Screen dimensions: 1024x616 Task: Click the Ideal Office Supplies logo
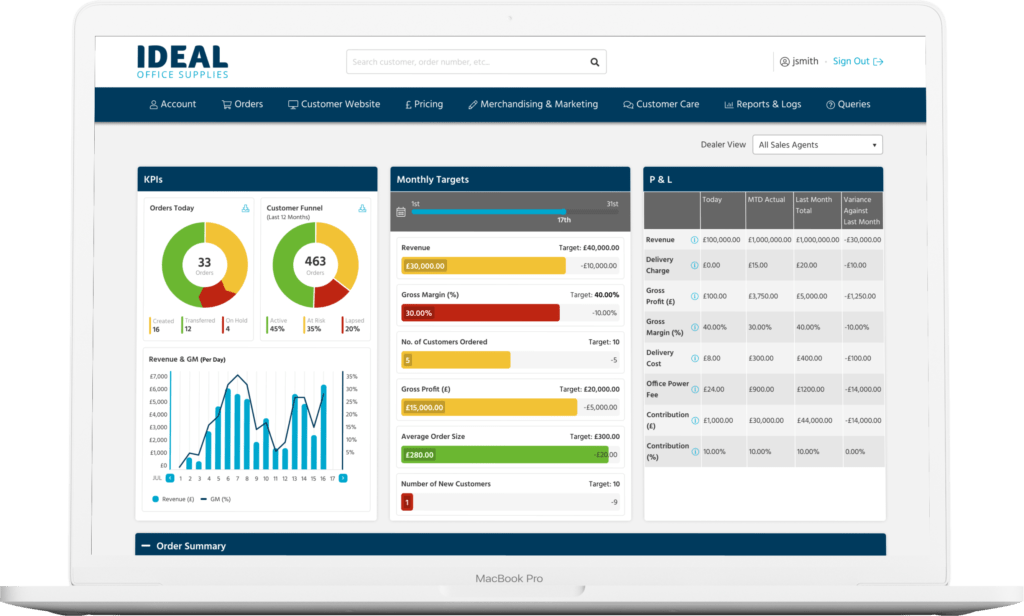[x=183, y=61]
